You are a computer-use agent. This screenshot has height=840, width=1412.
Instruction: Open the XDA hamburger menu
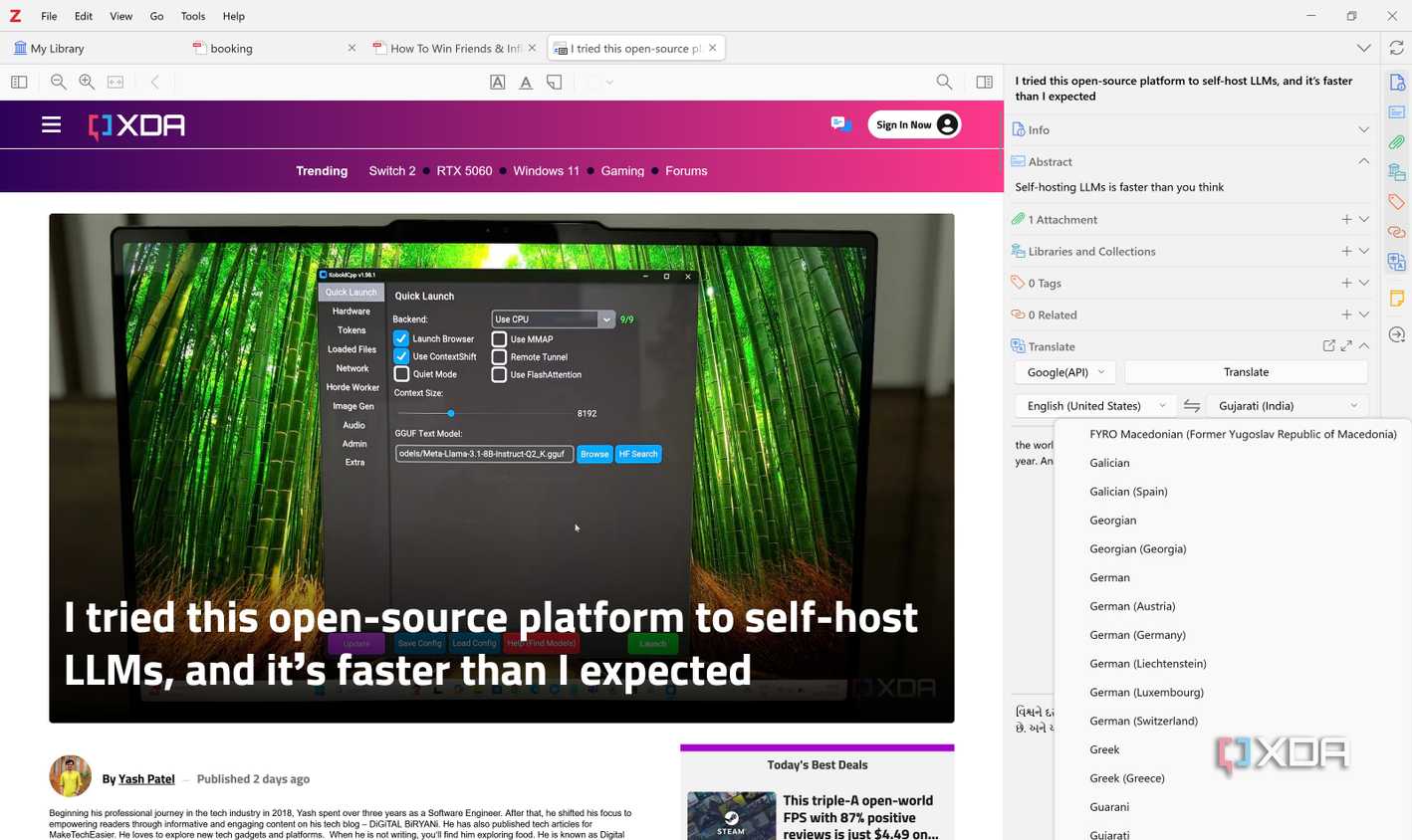(51, 124)
